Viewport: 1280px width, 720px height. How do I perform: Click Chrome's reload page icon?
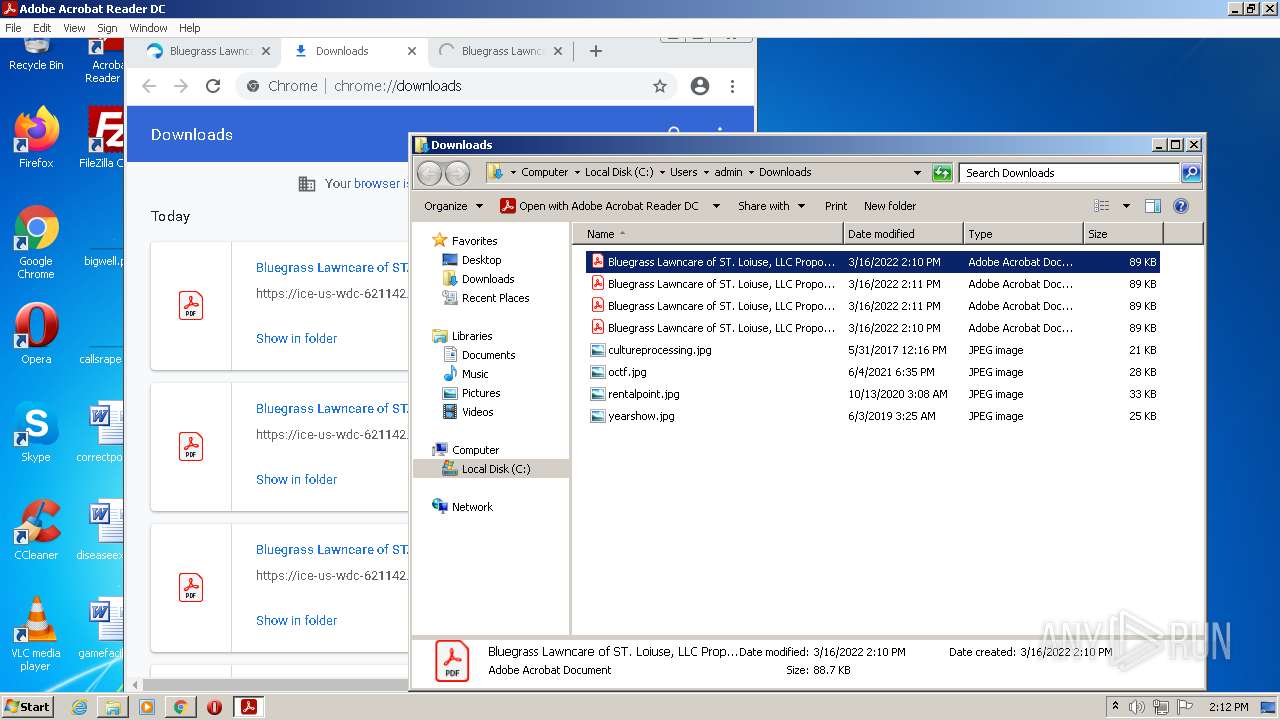coord(213,86)
